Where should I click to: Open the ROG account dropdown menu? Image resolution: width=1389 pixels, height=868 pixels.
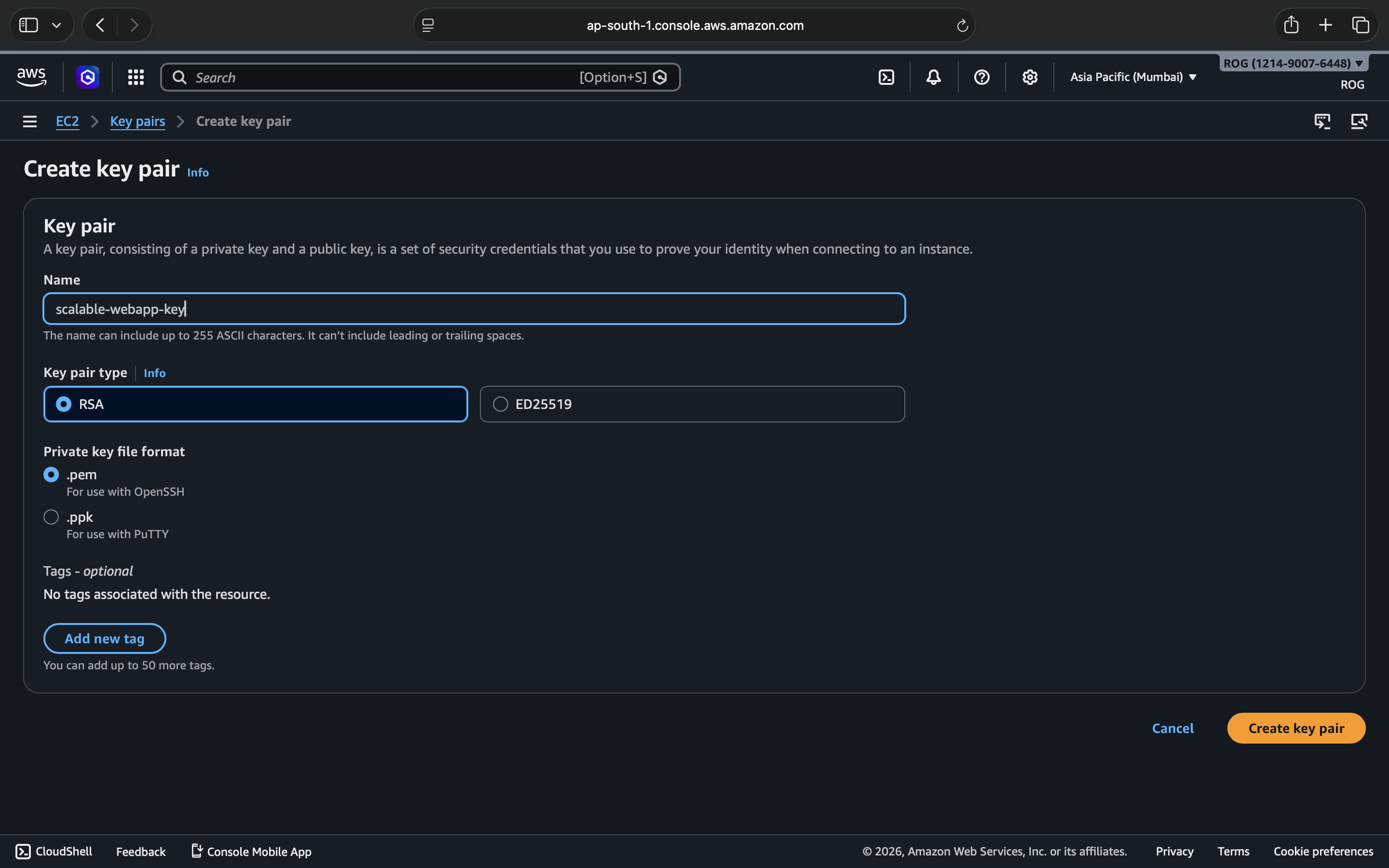point(1293,63)
